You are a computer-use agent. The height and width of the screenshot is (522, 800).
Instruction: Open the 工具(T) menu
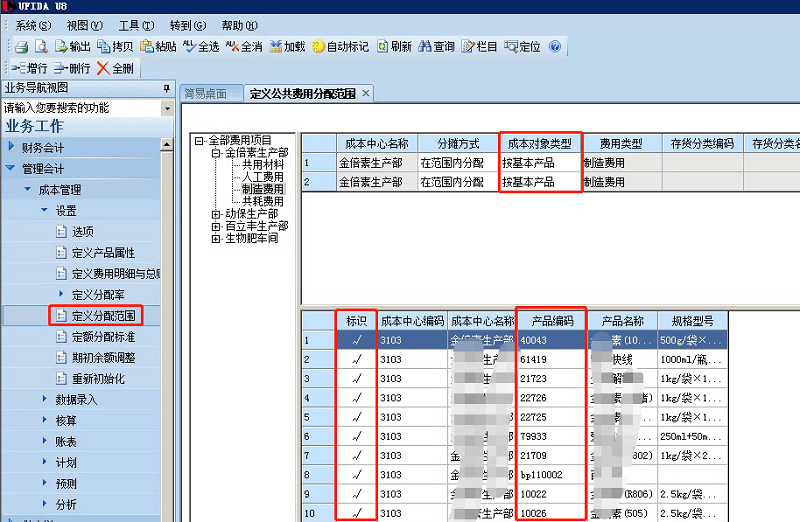(136, 26)
